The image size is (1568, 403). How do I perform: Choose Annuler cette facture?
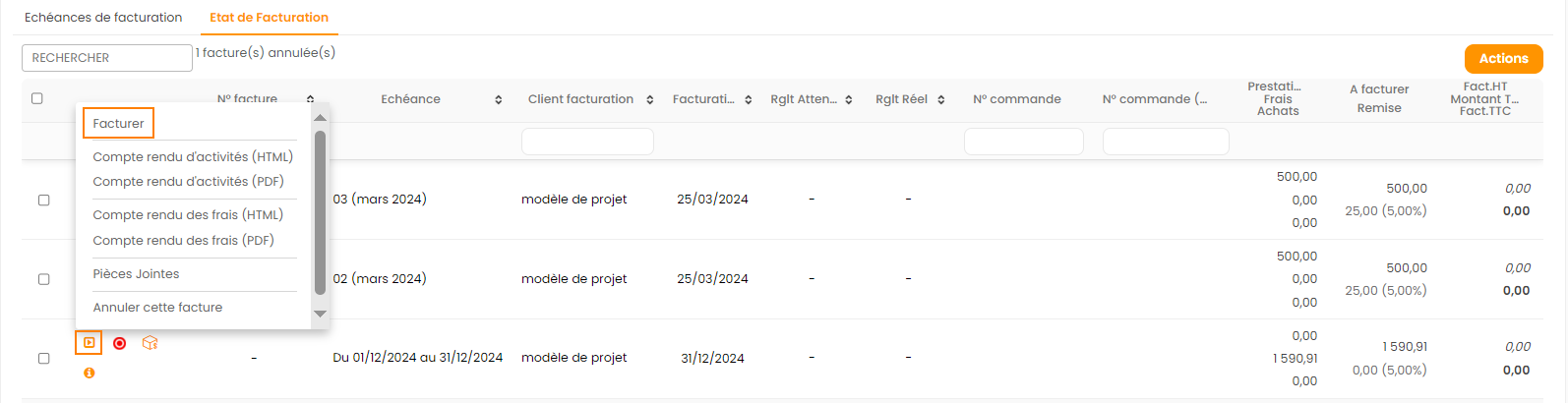tap(157, 308)
